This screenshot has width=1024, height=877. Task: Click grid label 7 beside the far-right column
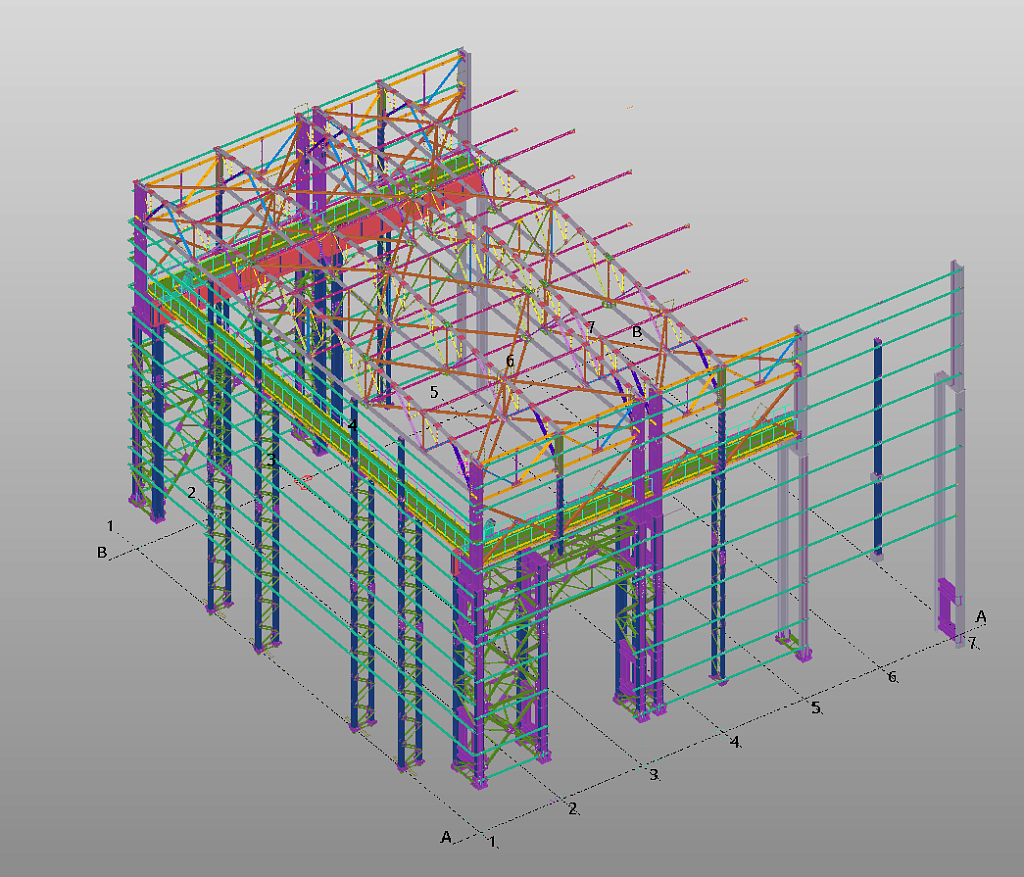tap(971, 642)
